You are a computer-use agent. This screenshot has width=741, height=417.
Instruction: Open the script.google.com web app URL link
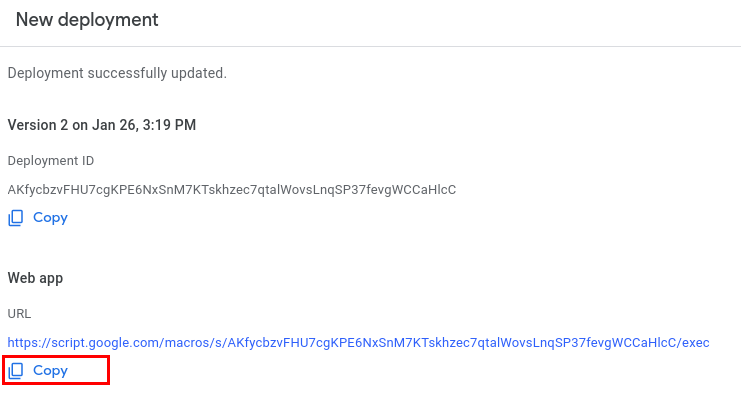pyautogui.click(x=358, y=342)
